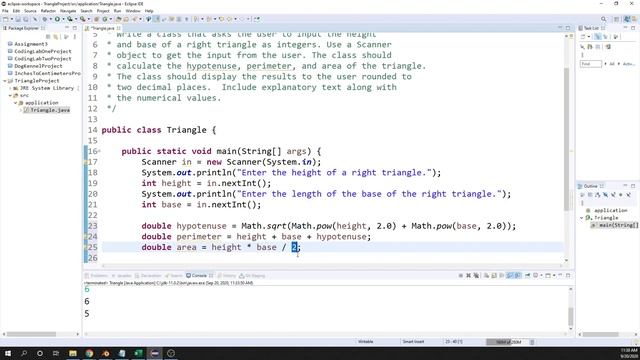
Task: Open the File menu
Action: (5, 11)
